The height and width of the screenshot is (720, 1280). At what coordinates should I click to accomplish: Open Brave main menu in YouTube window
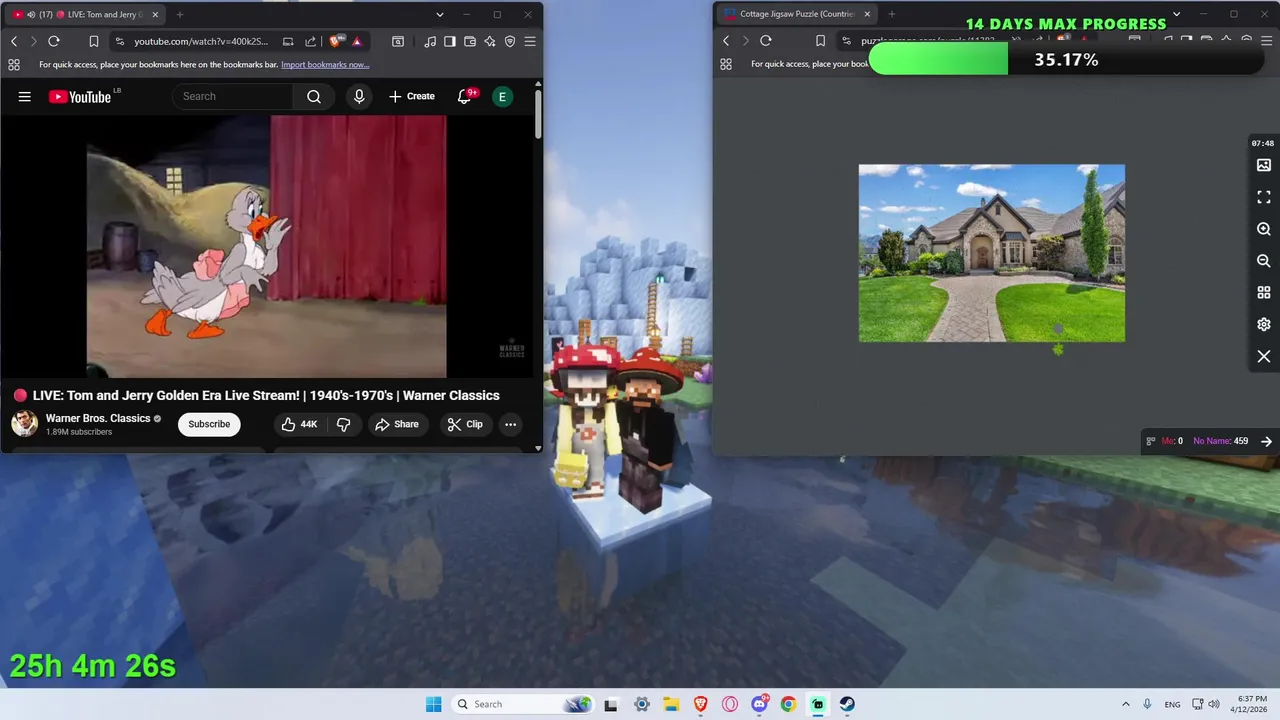530,41
